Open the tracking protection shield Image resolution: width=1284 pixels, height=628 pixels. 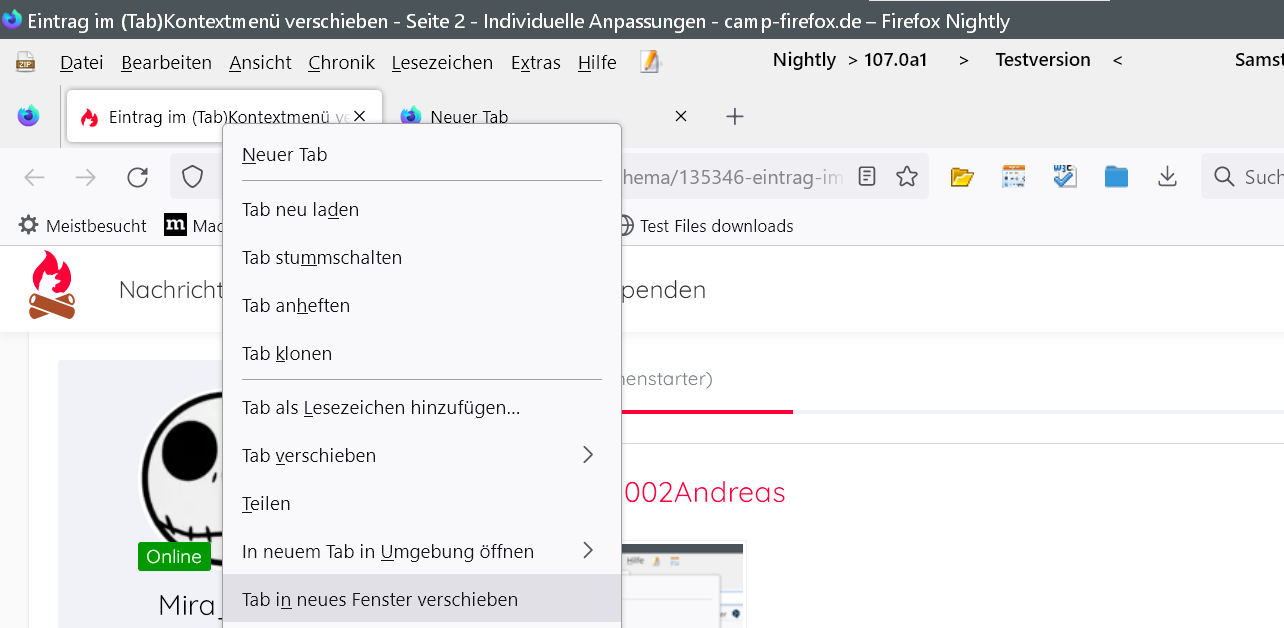click(x=192, y=177)
